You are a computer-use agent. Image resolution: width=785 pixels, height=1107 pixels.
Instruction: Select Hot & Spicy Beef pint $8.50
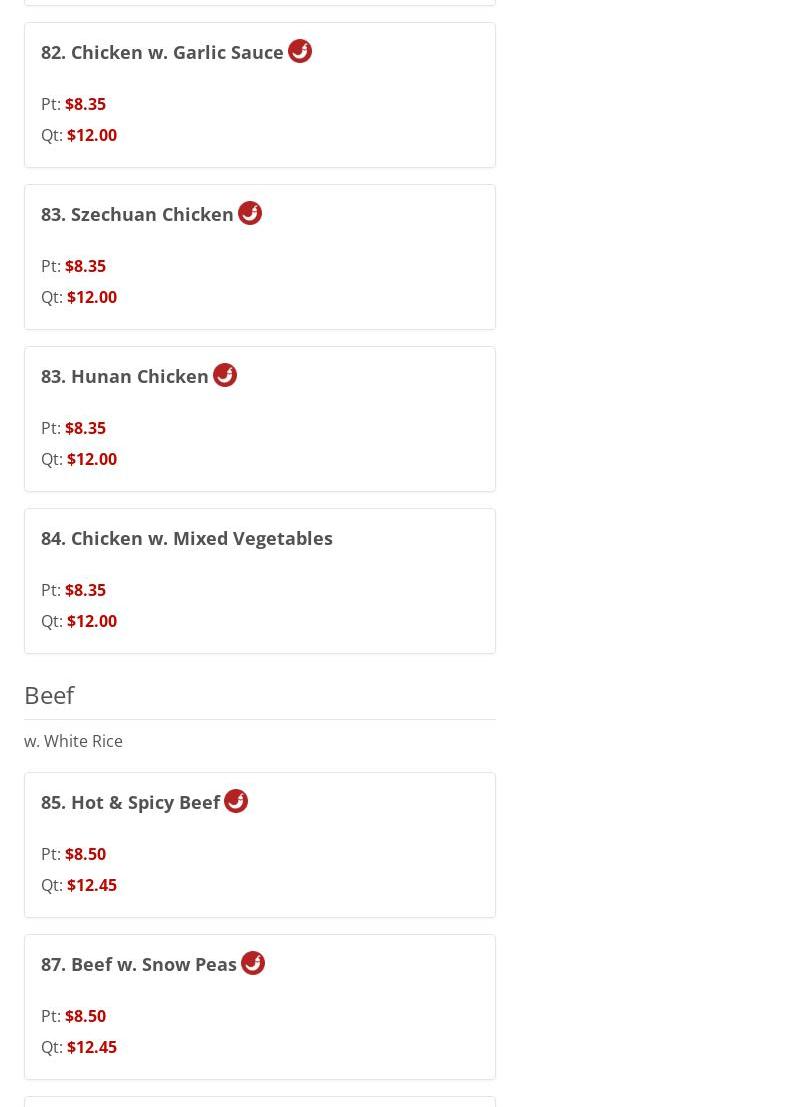[85, 854]
